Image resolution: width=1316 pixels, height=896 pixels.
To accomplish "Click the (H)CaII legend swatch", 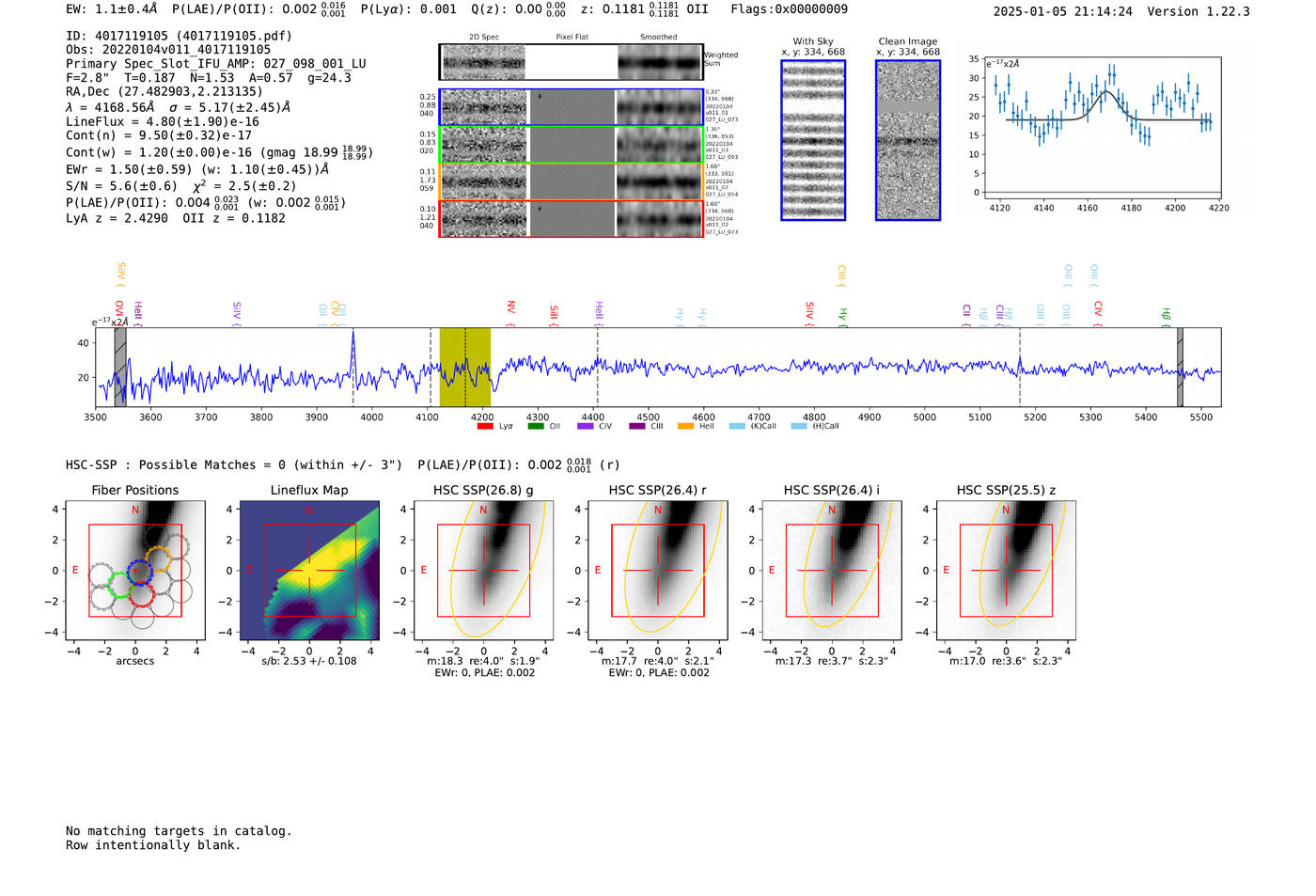I will click(799, 426).
